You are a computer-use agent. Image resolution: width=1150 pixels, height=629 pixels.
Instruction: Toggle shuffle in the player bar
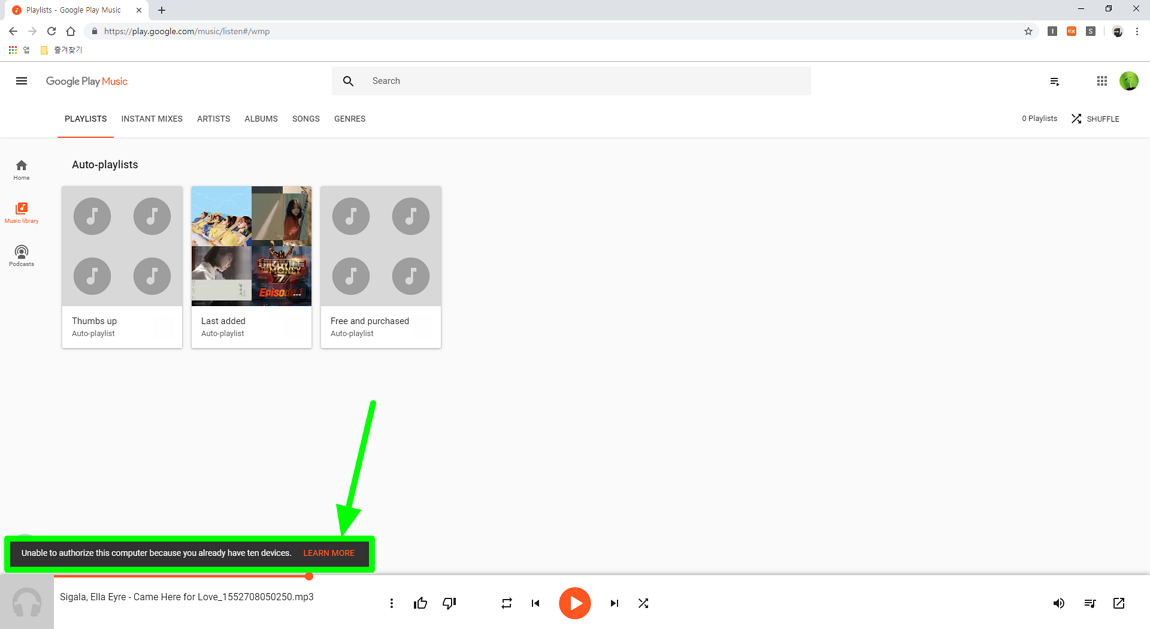[x=643, y=603]
